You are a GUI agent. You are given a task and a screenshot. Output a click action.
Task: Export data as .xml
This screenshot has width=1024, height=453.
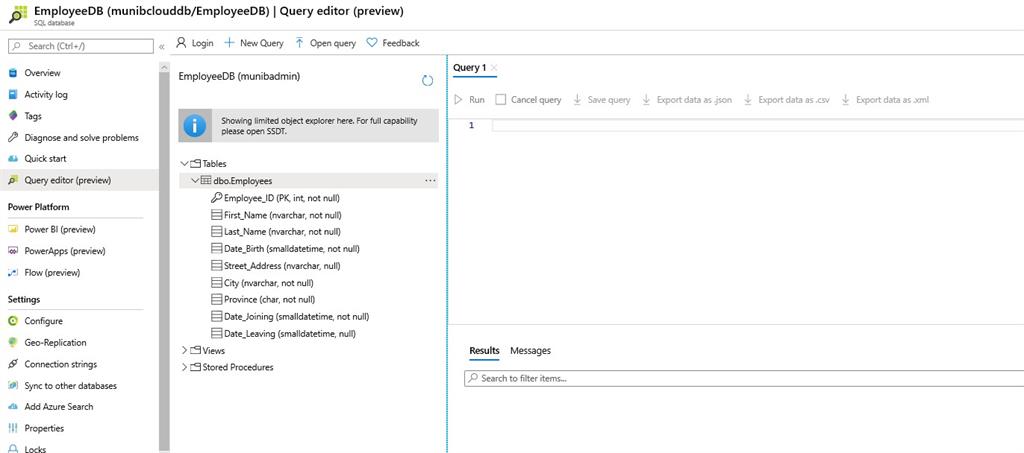(884, 100)
